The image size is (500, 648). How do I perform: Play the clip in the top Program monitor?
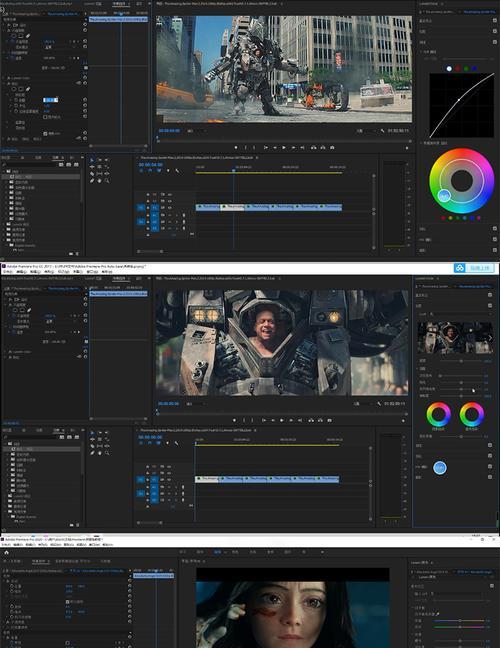pos(284,148)
